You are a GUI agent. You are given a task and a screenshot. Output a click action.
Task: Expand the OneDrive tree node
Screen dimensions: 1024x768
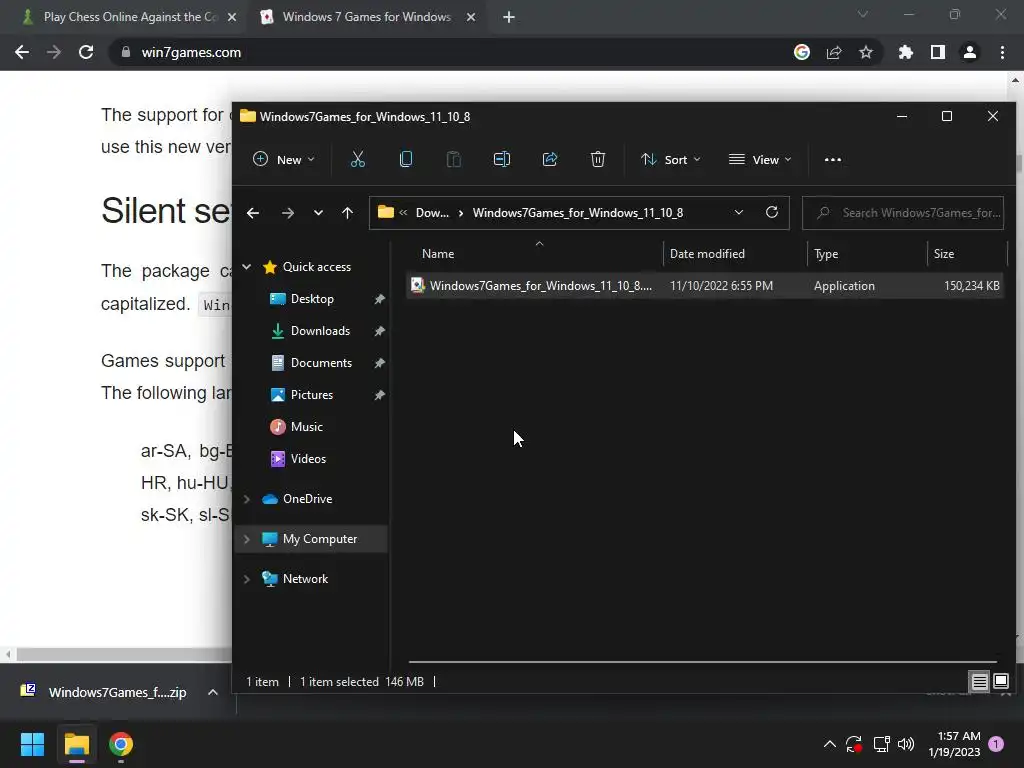(247, 499)
